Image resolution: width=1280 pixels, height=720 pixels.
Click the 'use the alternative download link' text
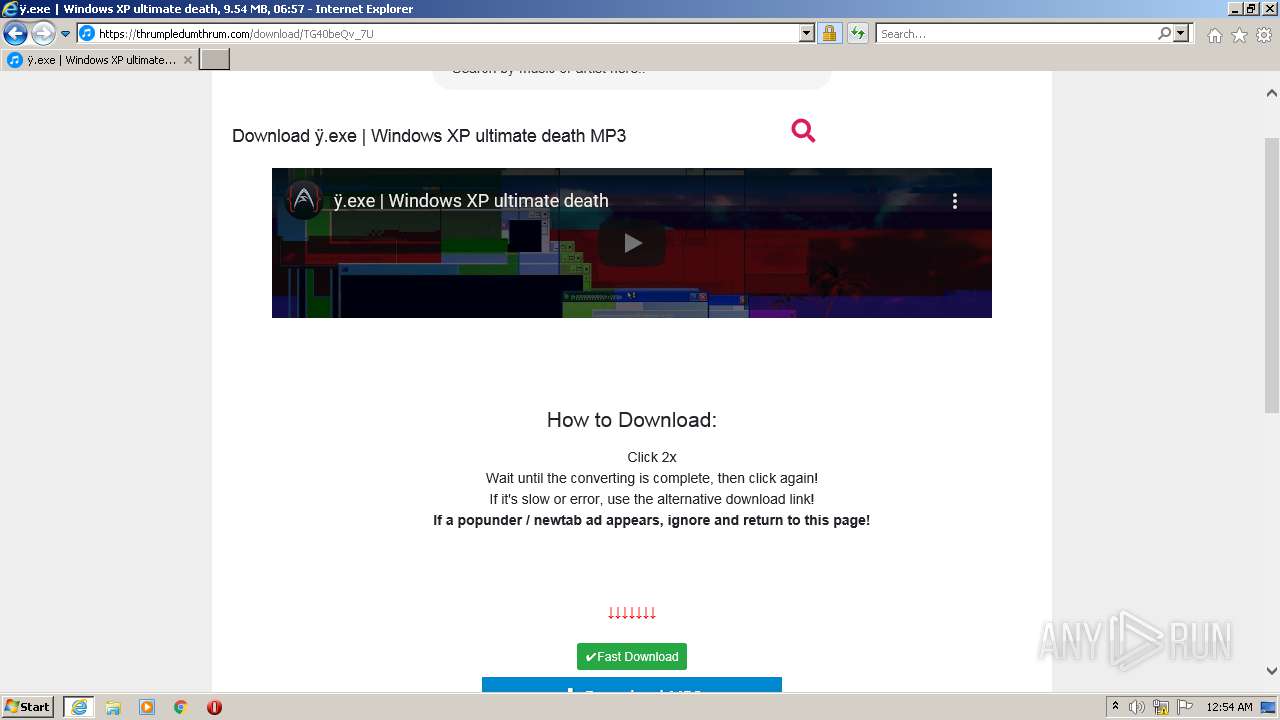(708, 499)
